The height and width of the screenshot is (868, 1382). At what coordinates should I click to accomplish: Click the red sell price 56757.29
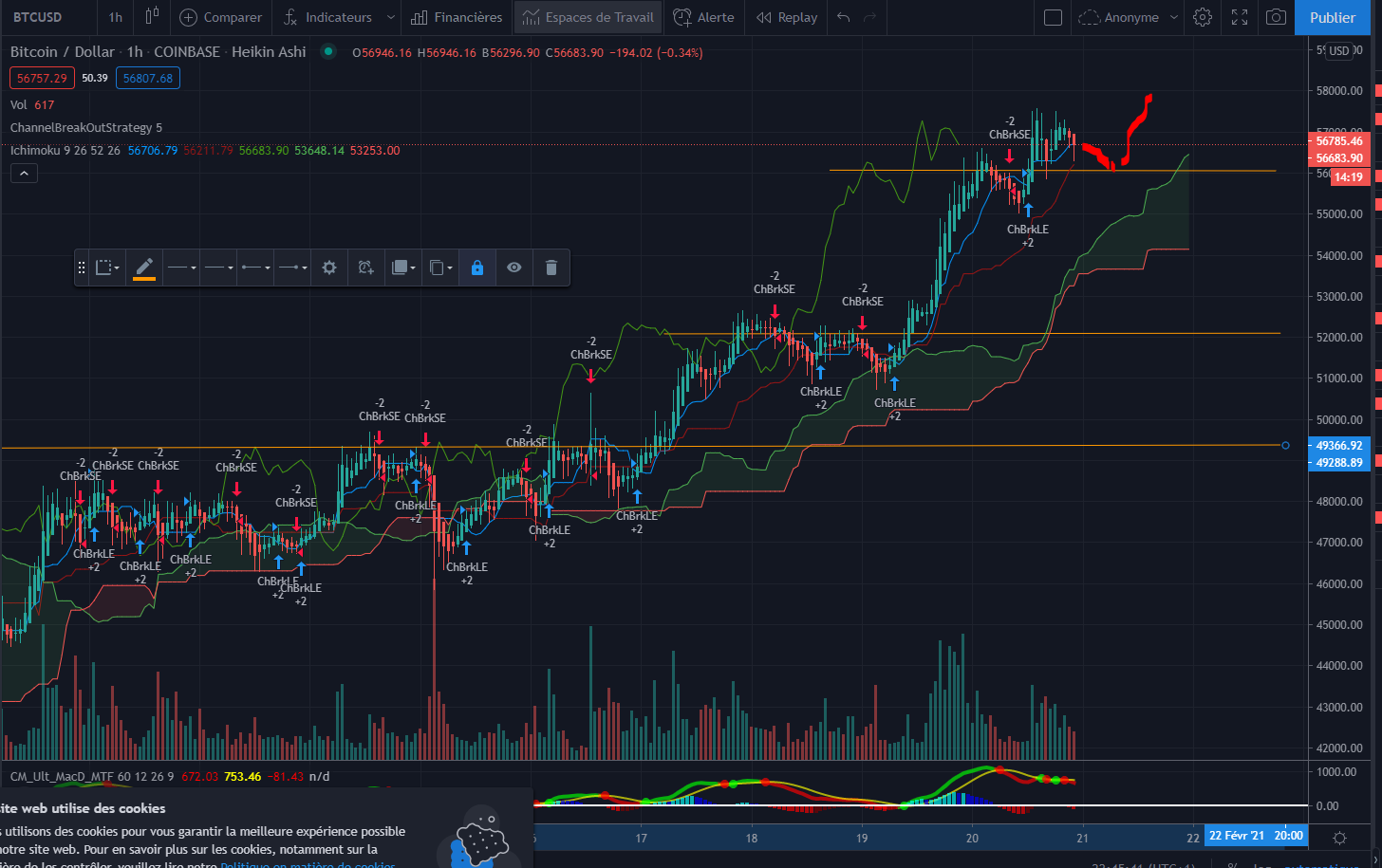[x=42, y=78]
